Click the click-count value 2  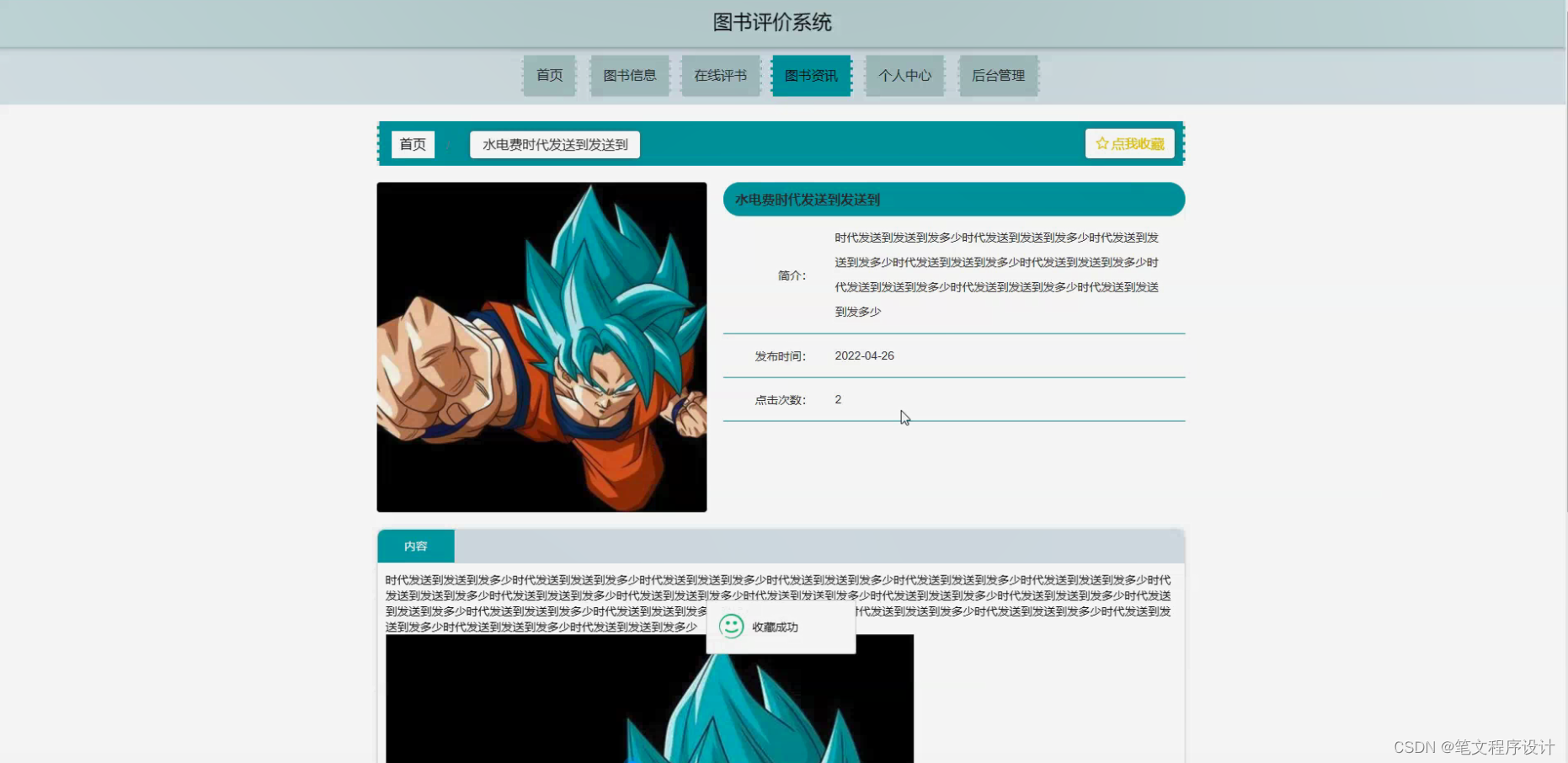point(838,399)
